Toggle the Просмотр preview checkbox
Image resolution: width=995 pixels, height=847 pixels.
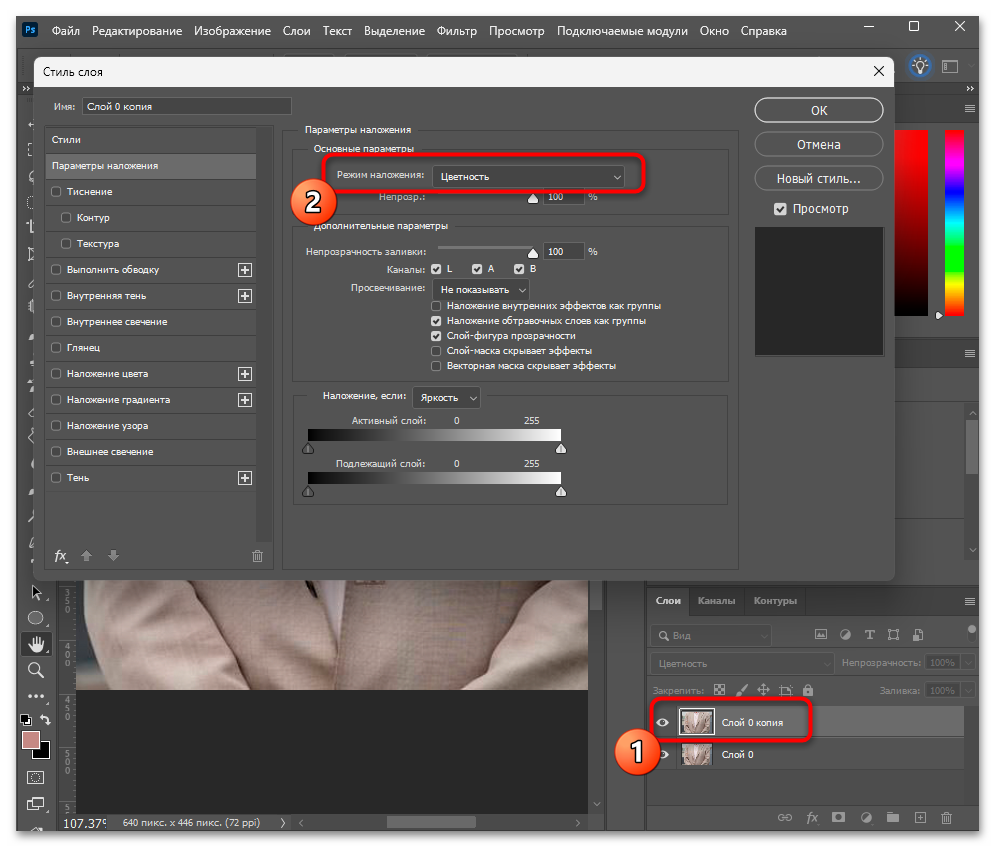[x=780, y=209]
